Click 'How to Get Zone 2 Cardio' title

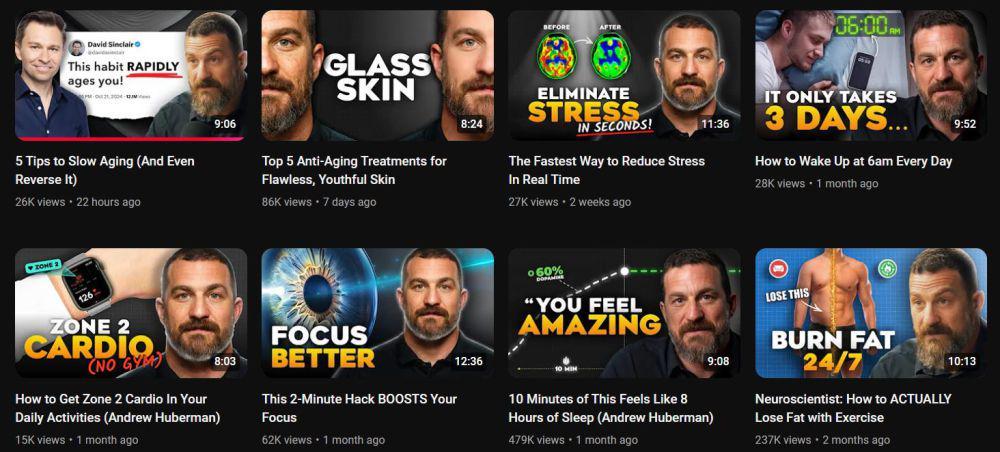tap(117, 408)
